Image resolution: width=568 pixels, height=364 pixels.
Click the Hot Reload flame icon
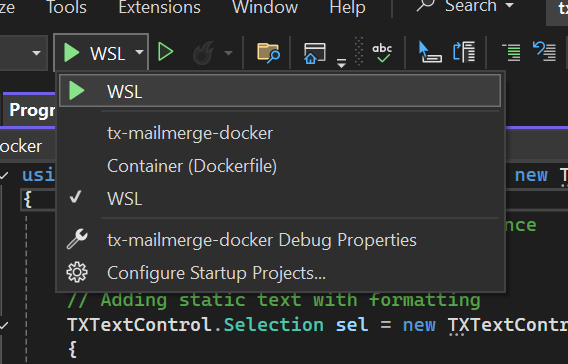pyautogui.click(x=203, y=53)
